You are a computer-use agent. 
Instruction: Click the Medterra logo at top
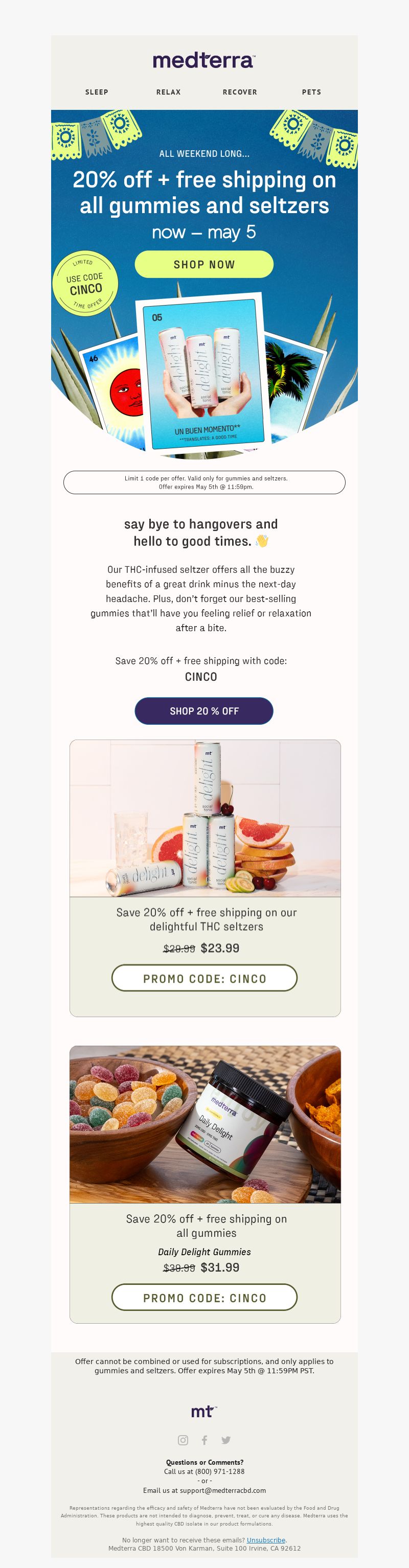point(204,60)
